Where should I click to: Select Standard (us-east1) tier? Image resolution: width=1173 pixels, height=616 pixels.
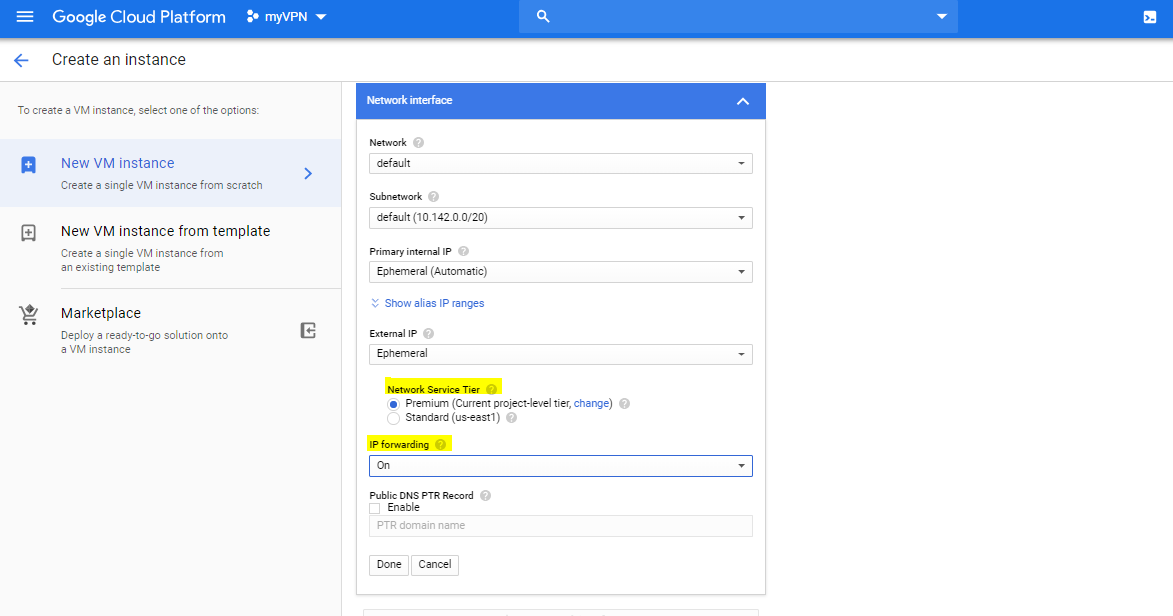click(x=393, y=418)
